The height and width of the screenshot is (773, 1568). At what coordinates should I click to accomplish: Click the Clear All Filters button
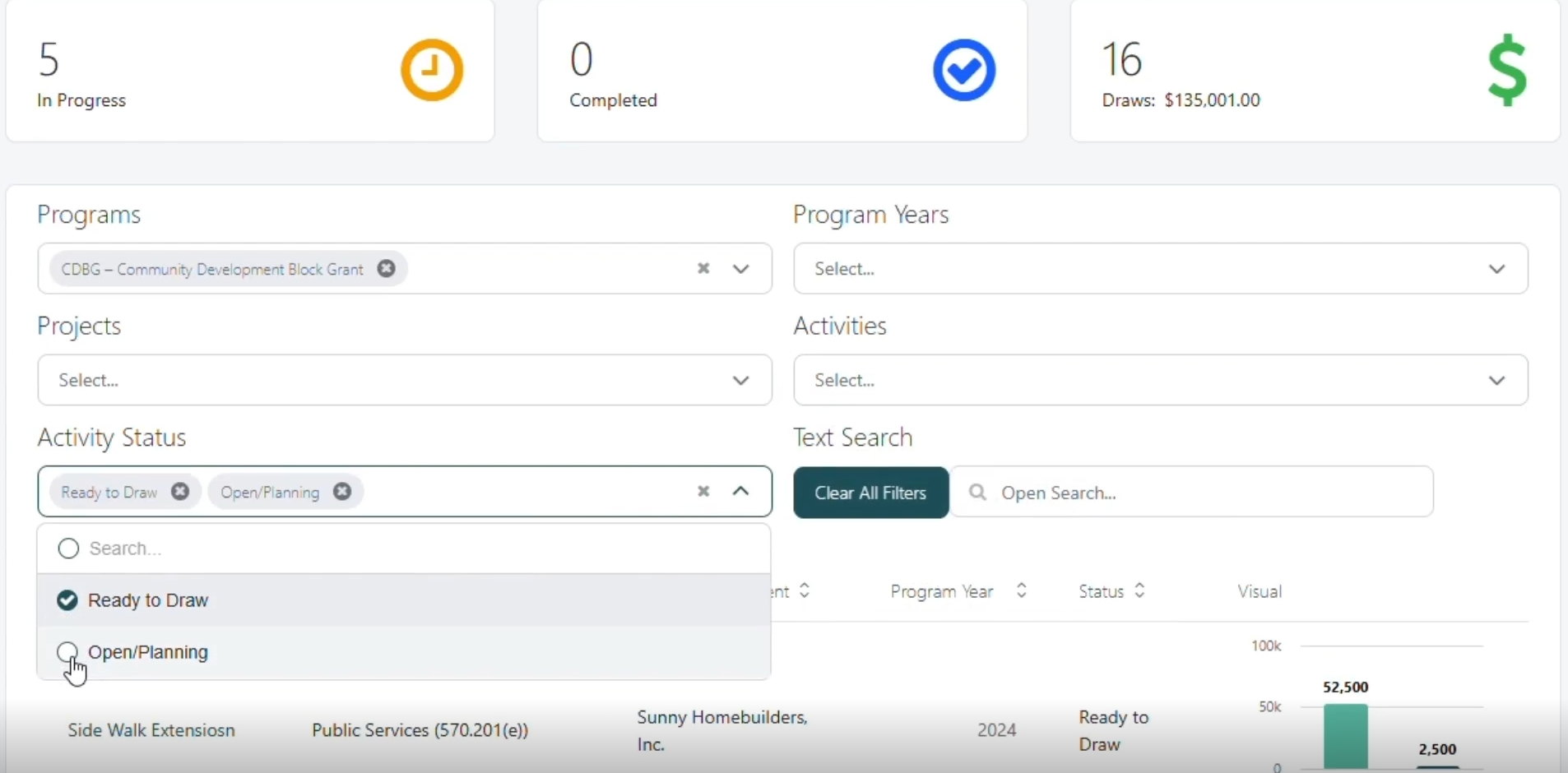pyautogui.click(x=871, y=493)
